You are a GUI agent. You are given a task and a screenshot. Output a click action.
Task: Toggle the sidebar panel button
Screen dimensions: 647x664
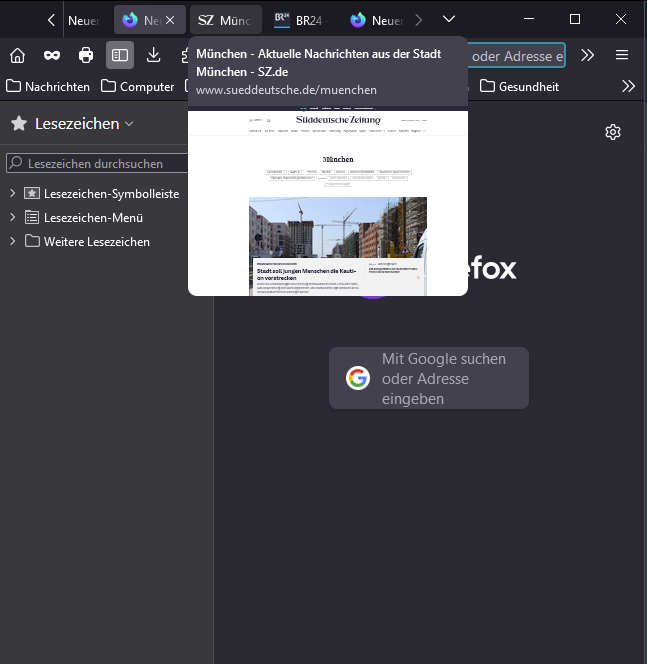pyautogui.click(x=120, y=55)
